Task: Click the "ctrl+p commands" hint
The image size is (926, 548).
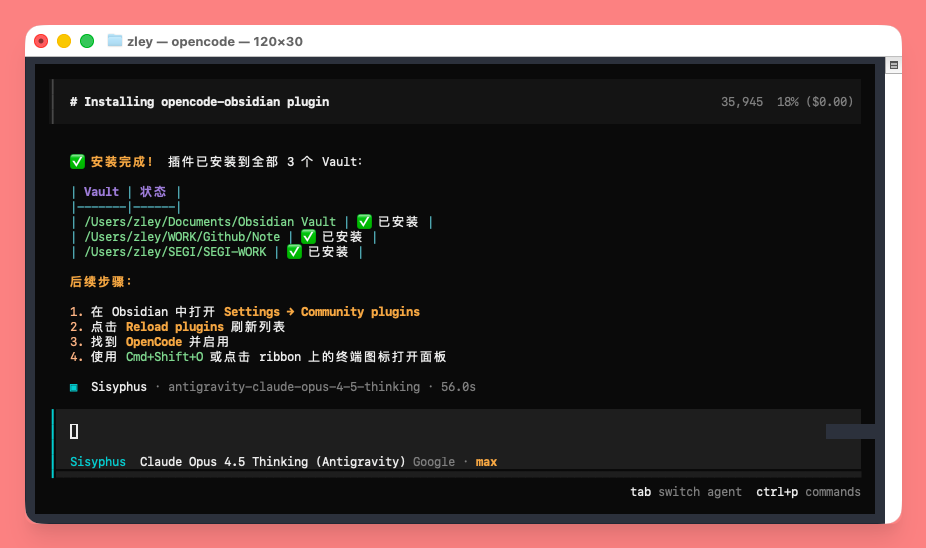Action: pyautogui.click(x=808, y=492)
